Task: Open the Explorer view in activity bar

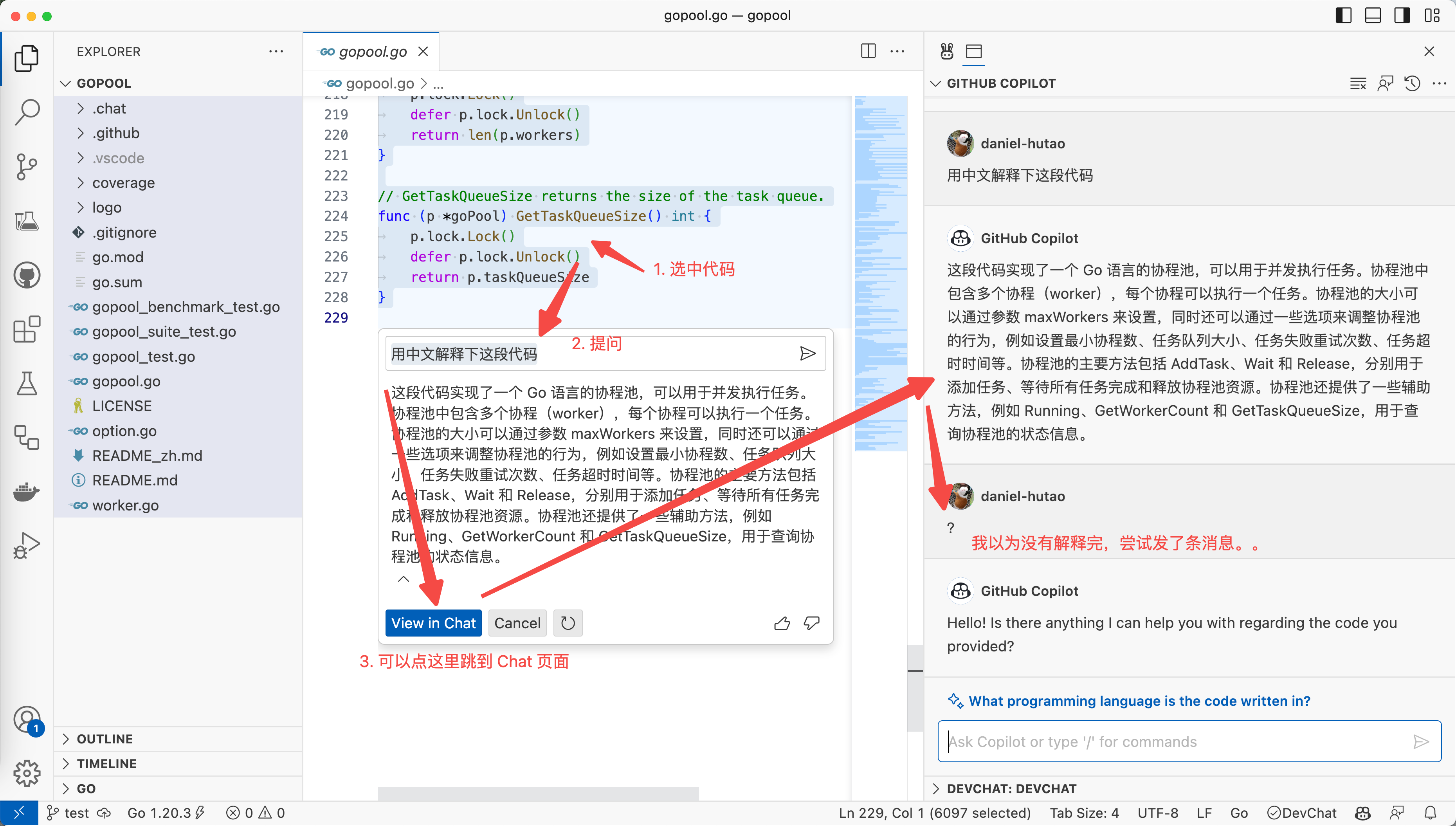Action: click(x=27, y=58)
